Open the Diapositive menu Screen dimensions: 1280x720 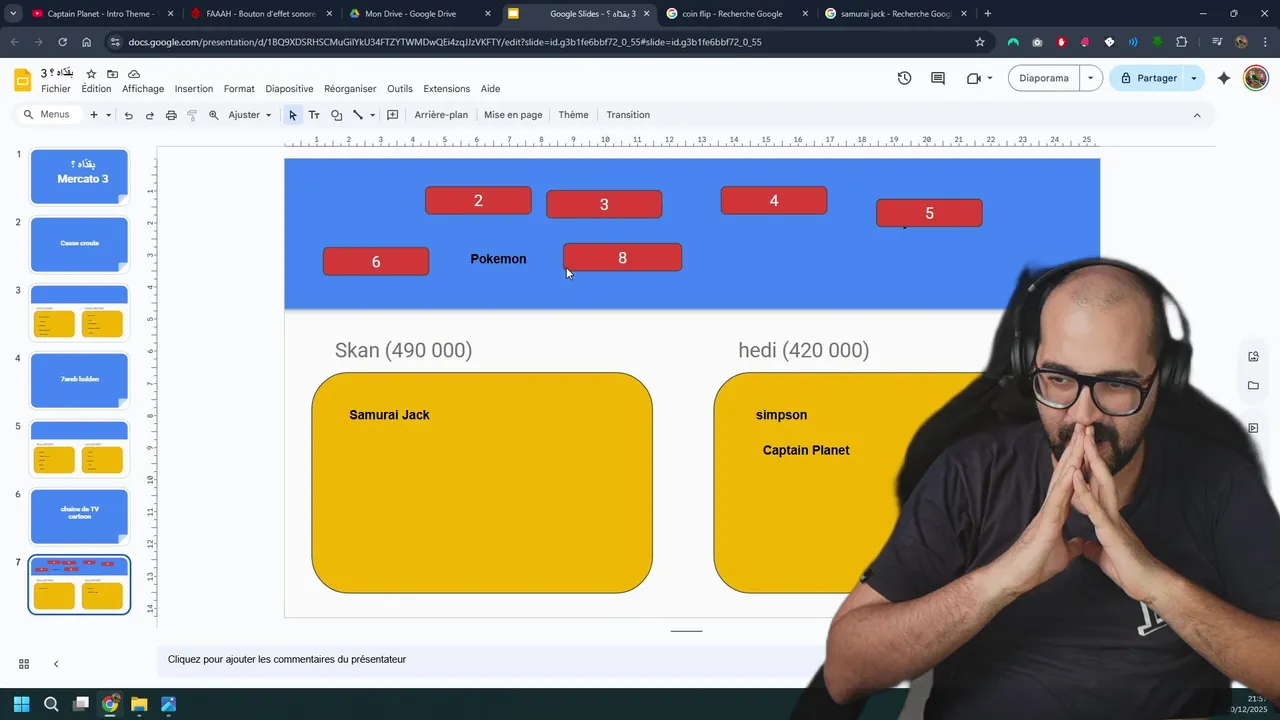click(289, 89)
